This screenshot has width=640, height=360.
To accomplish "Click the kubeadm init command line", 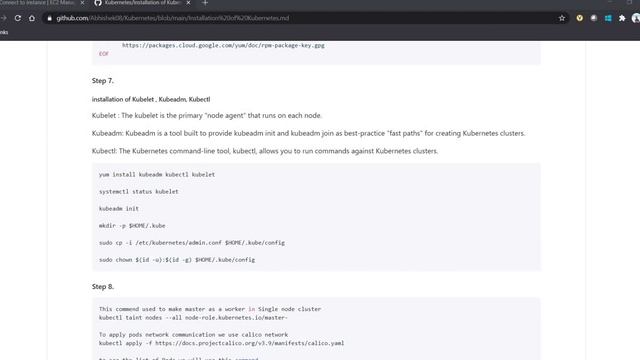I will (119, 209).
